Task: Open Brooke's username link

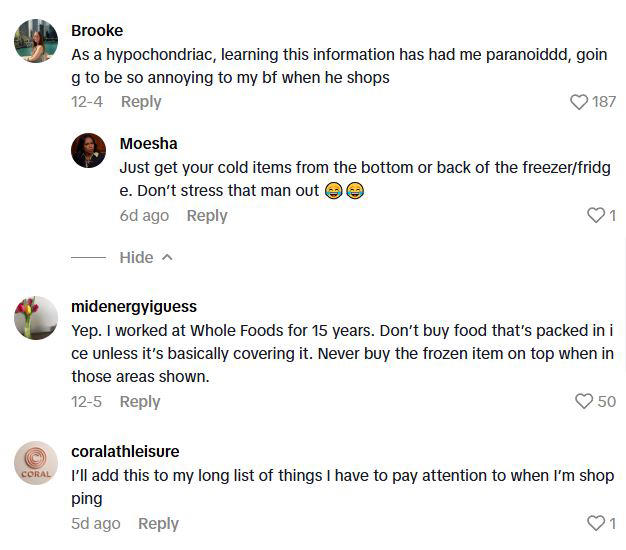Action: pos(97,30)
